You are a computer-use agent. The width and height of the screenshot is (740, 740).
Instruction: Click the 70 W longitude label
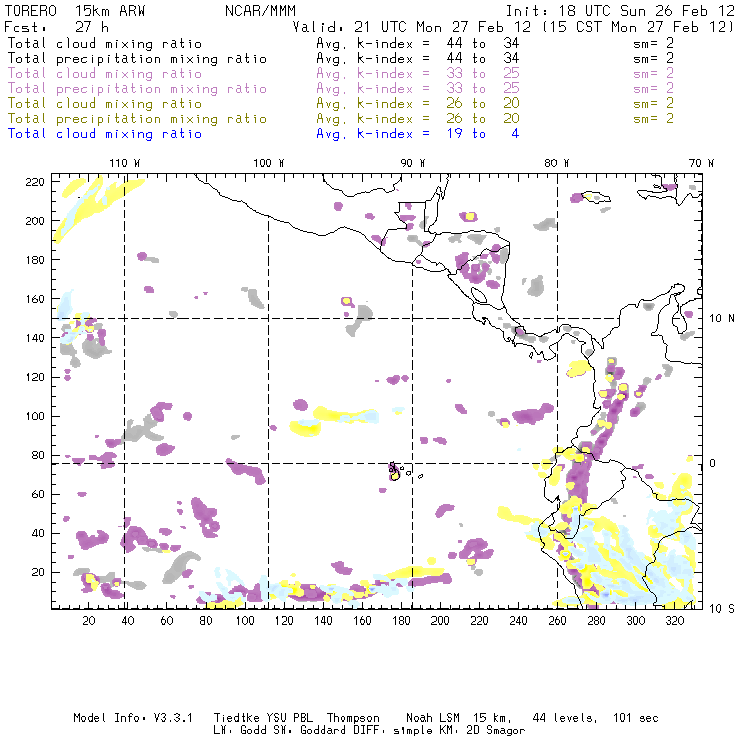tap(701, 162)
